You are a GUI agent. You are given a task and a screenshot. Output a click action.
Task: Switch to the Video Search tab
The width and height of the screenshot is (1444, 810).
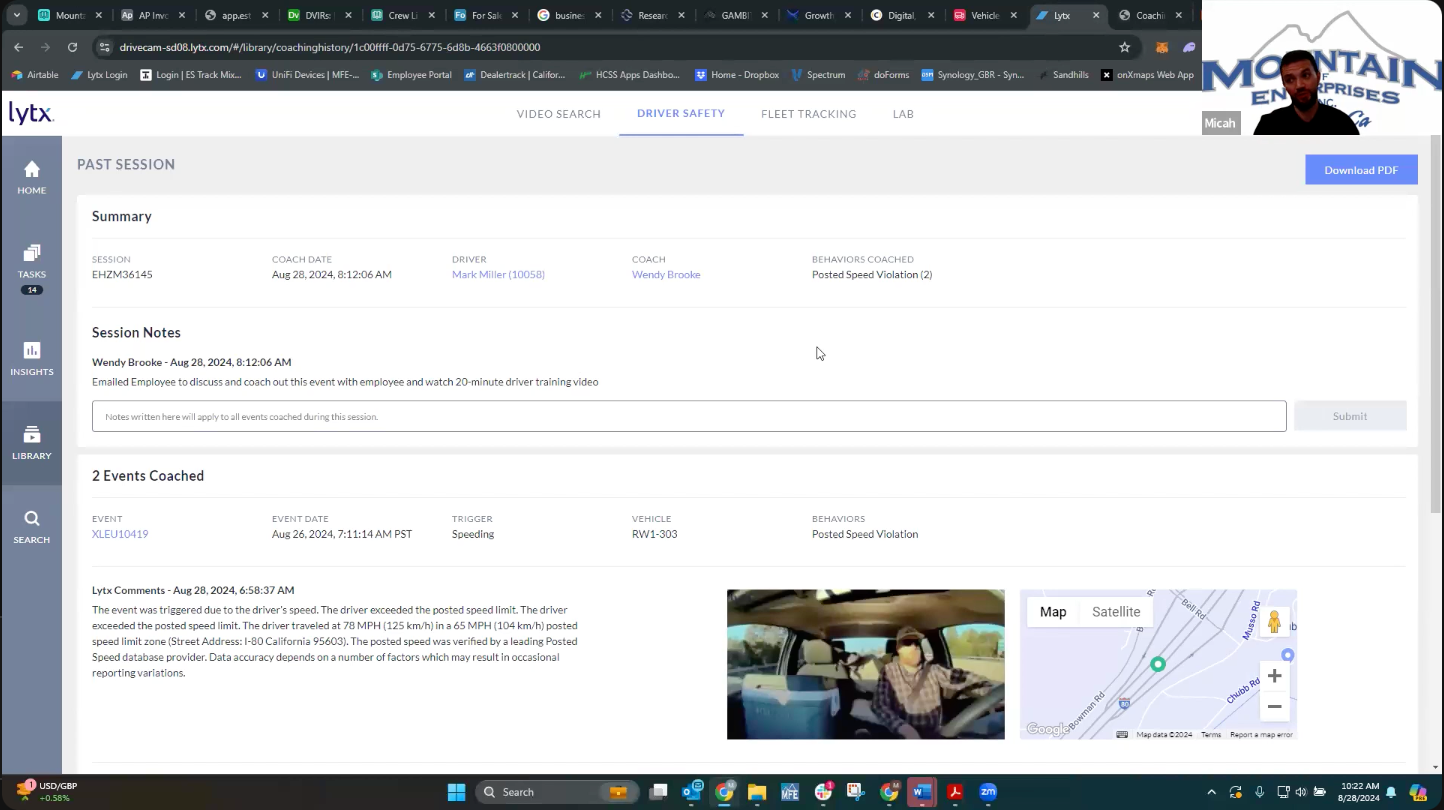pos(558,114)
